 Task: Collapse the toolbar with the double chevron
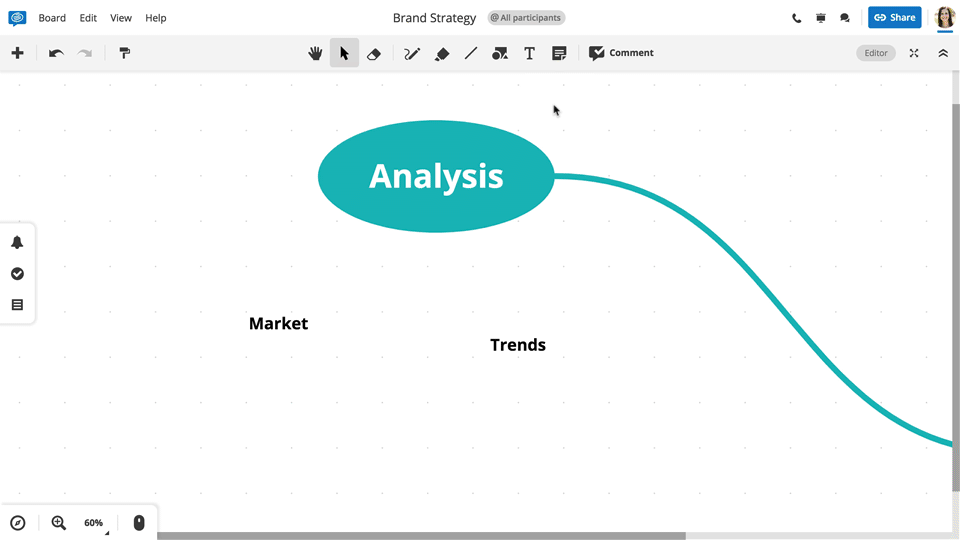(x=943, y=53)
